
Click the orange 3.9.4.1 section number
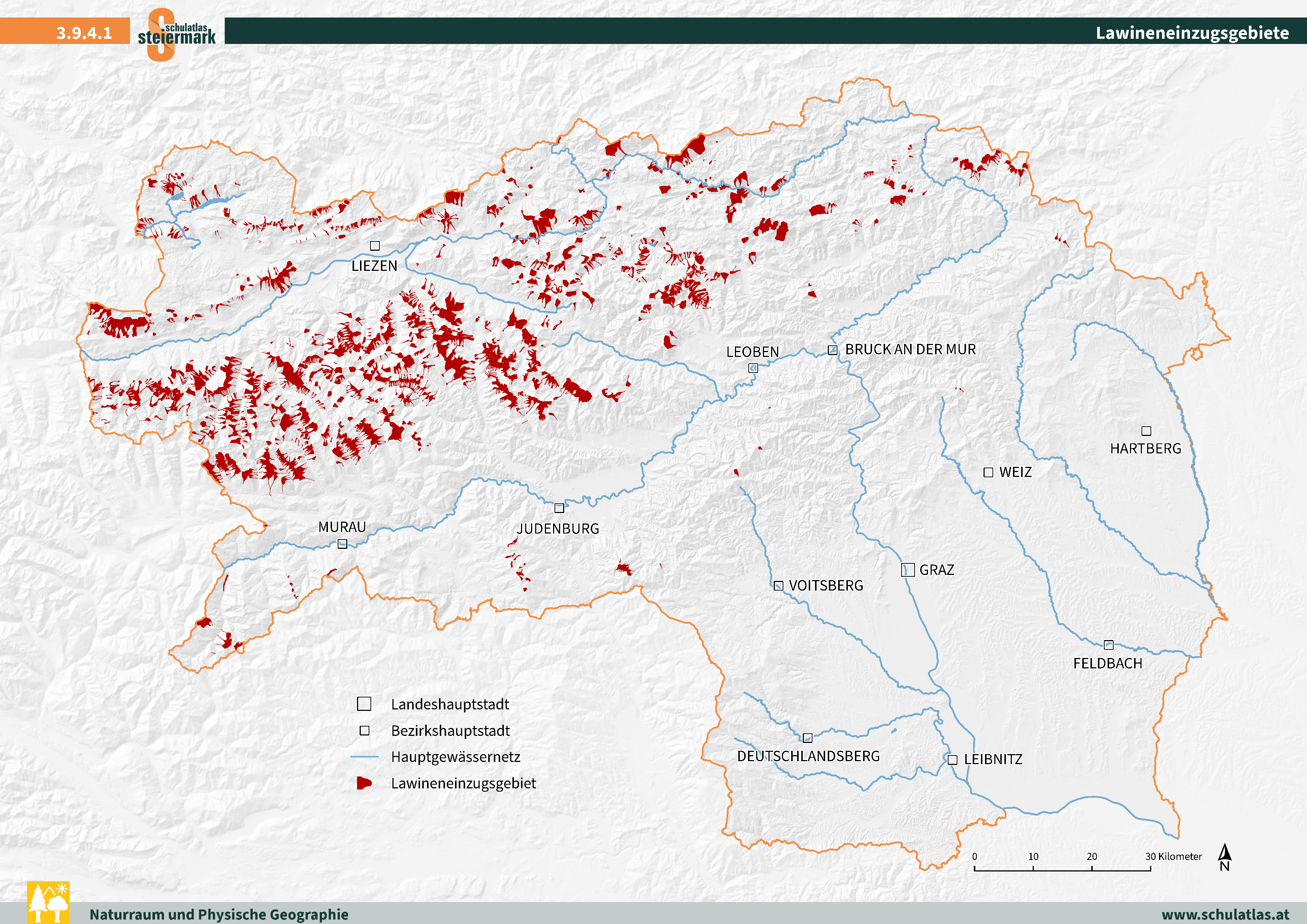(x=84, y=32)
